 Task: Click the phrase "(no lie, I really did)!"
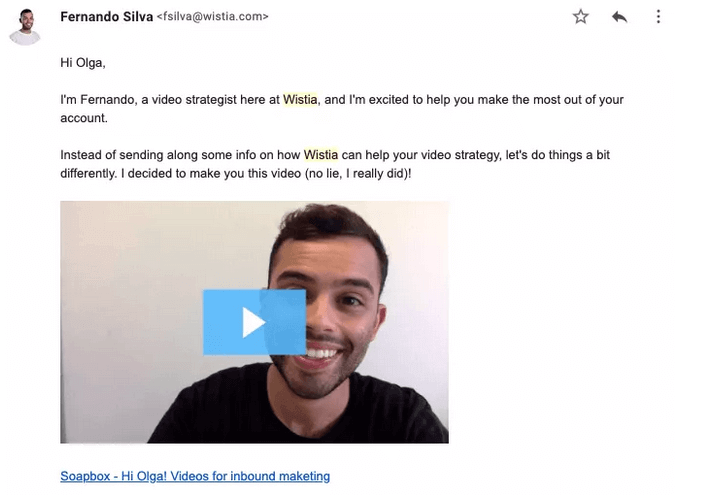358,174
